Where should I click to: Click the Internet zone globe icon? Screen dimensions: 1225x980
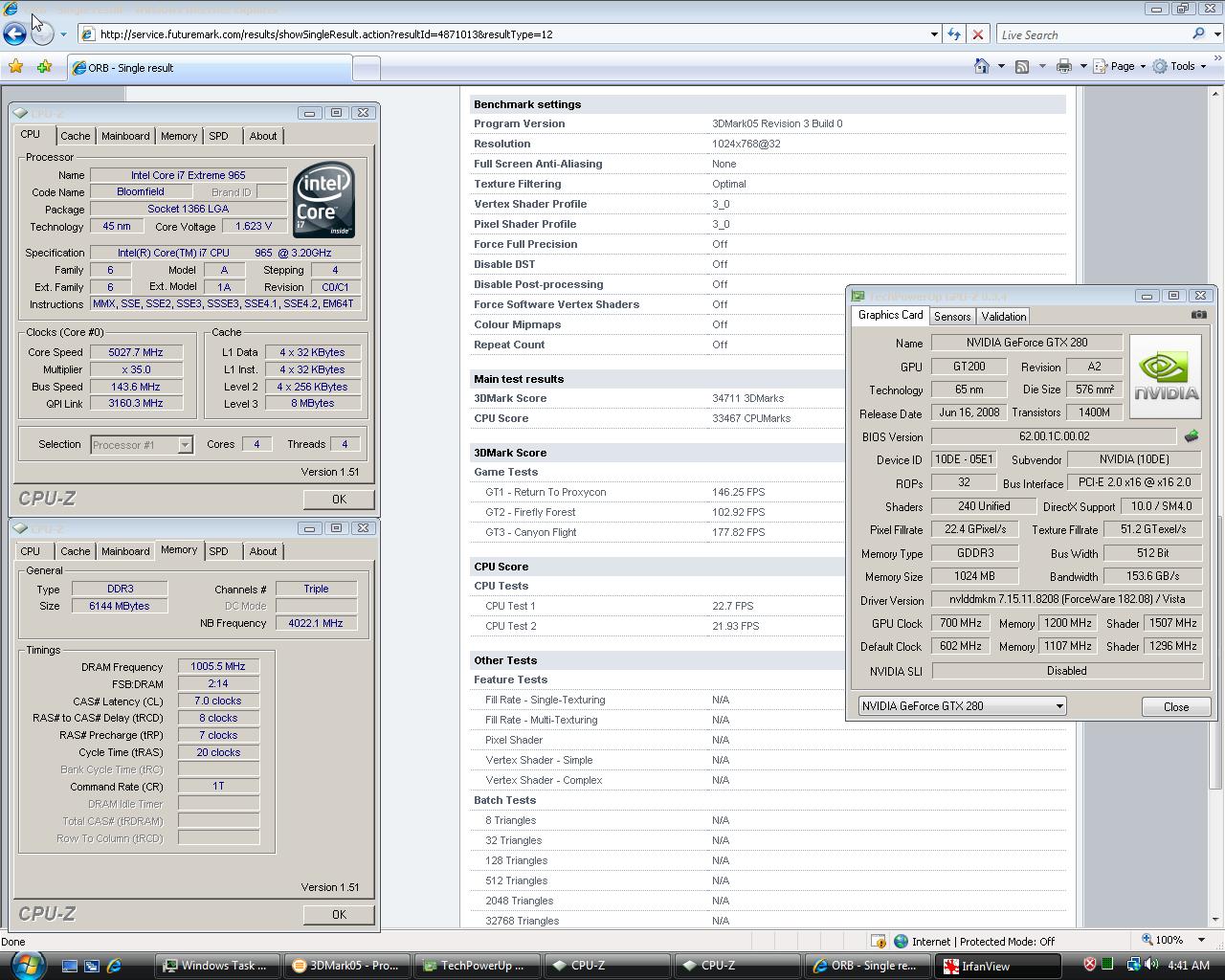click(901, 941)
